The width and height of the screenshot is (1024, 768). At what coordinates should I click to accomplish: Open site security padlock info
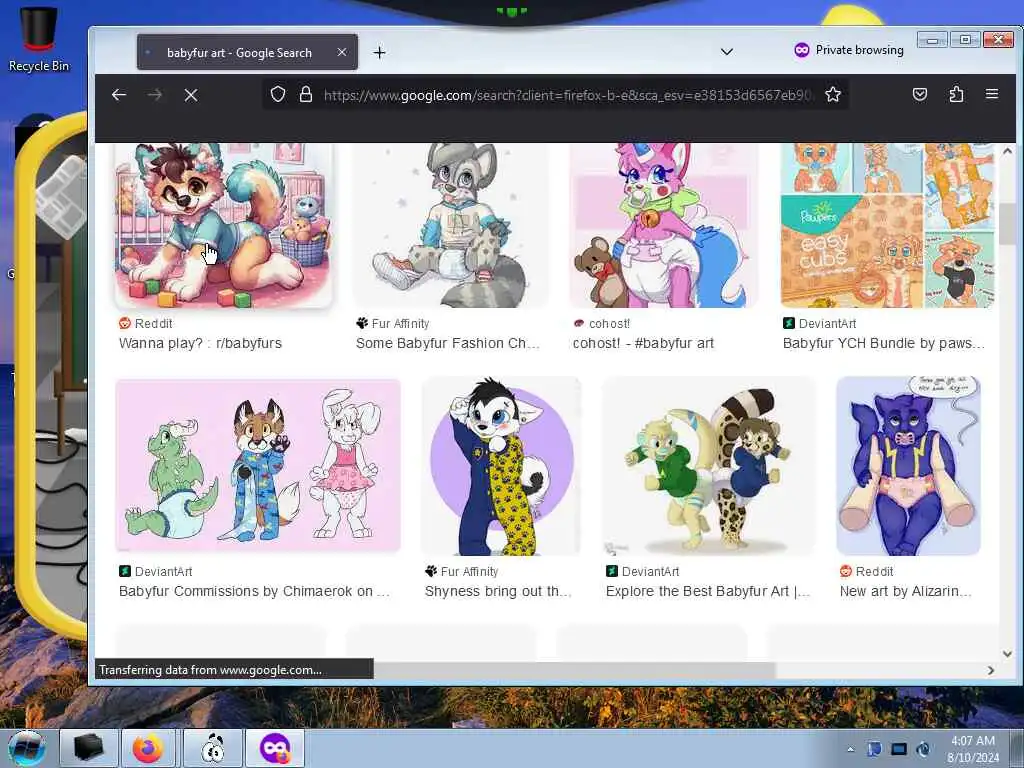point(306,94)
